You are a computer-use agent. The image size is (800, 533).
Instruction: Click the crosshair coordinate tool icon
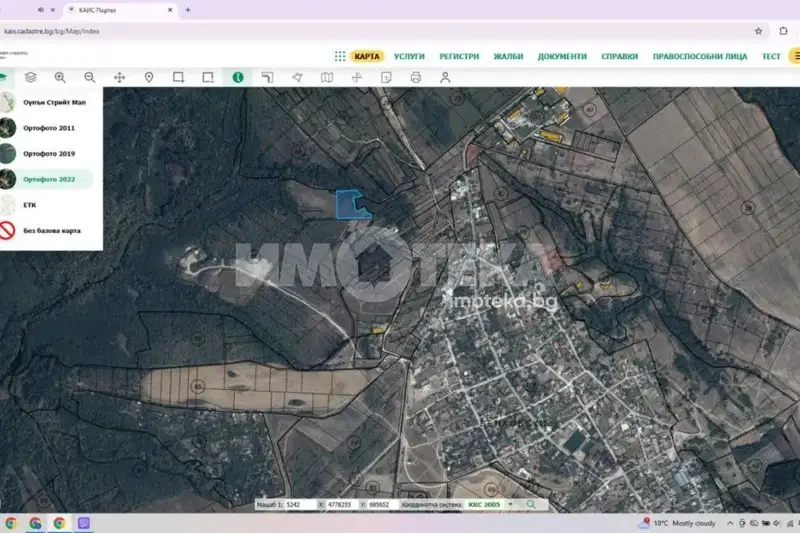357,77
